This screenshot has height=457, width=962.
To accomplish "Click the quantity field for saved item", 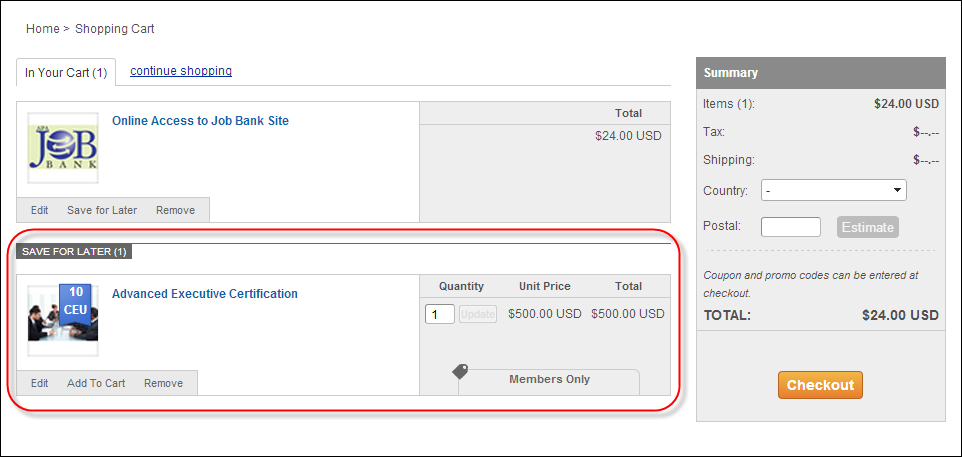I will click(x=439, y=314).
